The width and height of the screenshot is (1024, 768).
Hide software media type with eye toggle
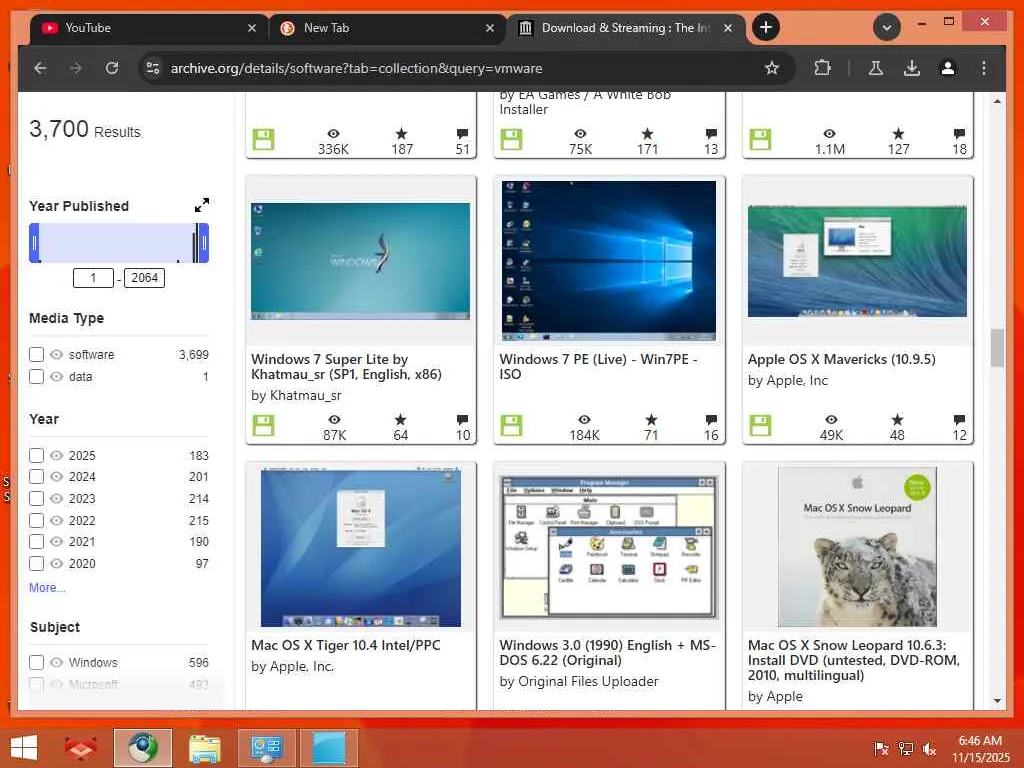coord(57,355)
